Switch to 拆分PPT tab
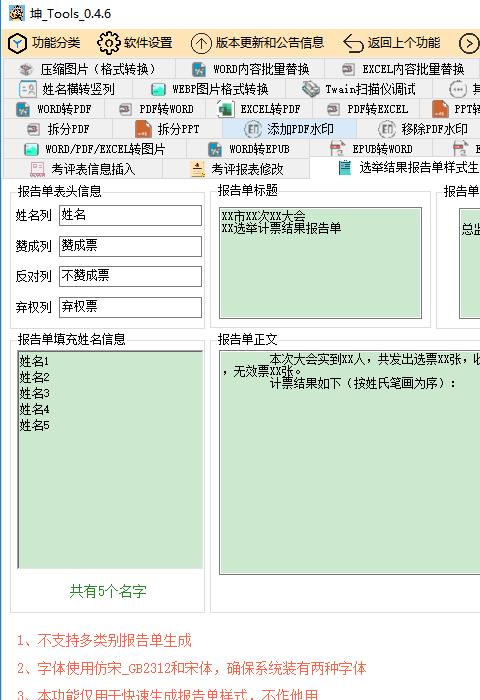Screen dimensions: 480x700 pos(167,129)
